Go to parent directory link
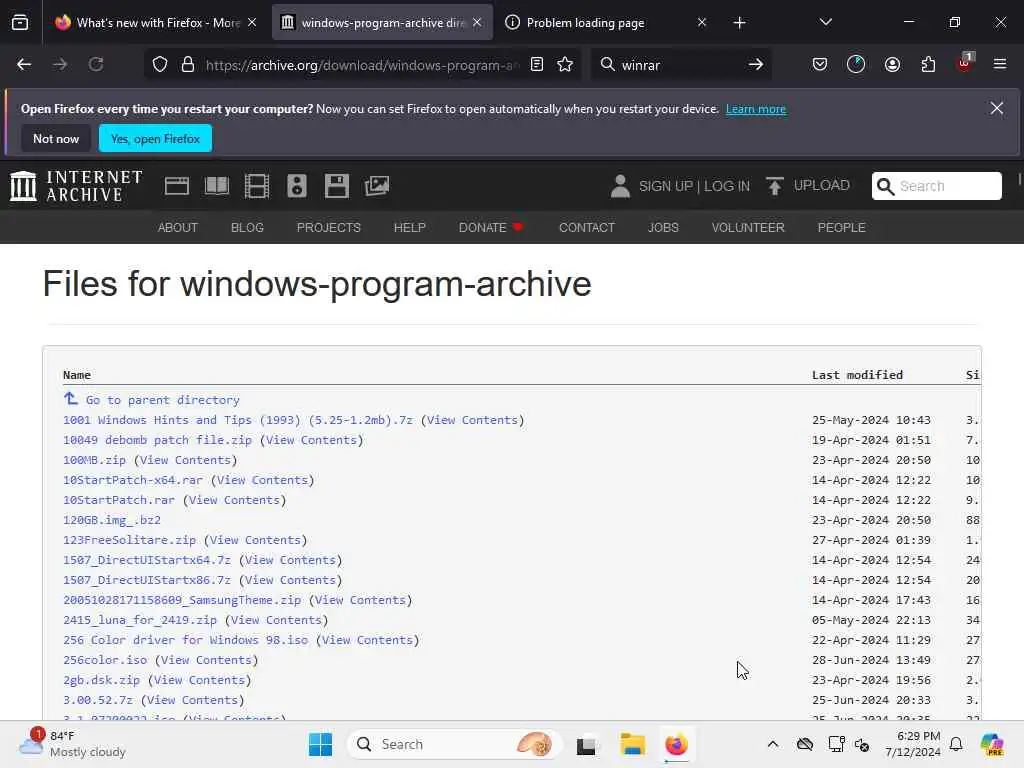 pyautogui.click(x=163, y=400)
